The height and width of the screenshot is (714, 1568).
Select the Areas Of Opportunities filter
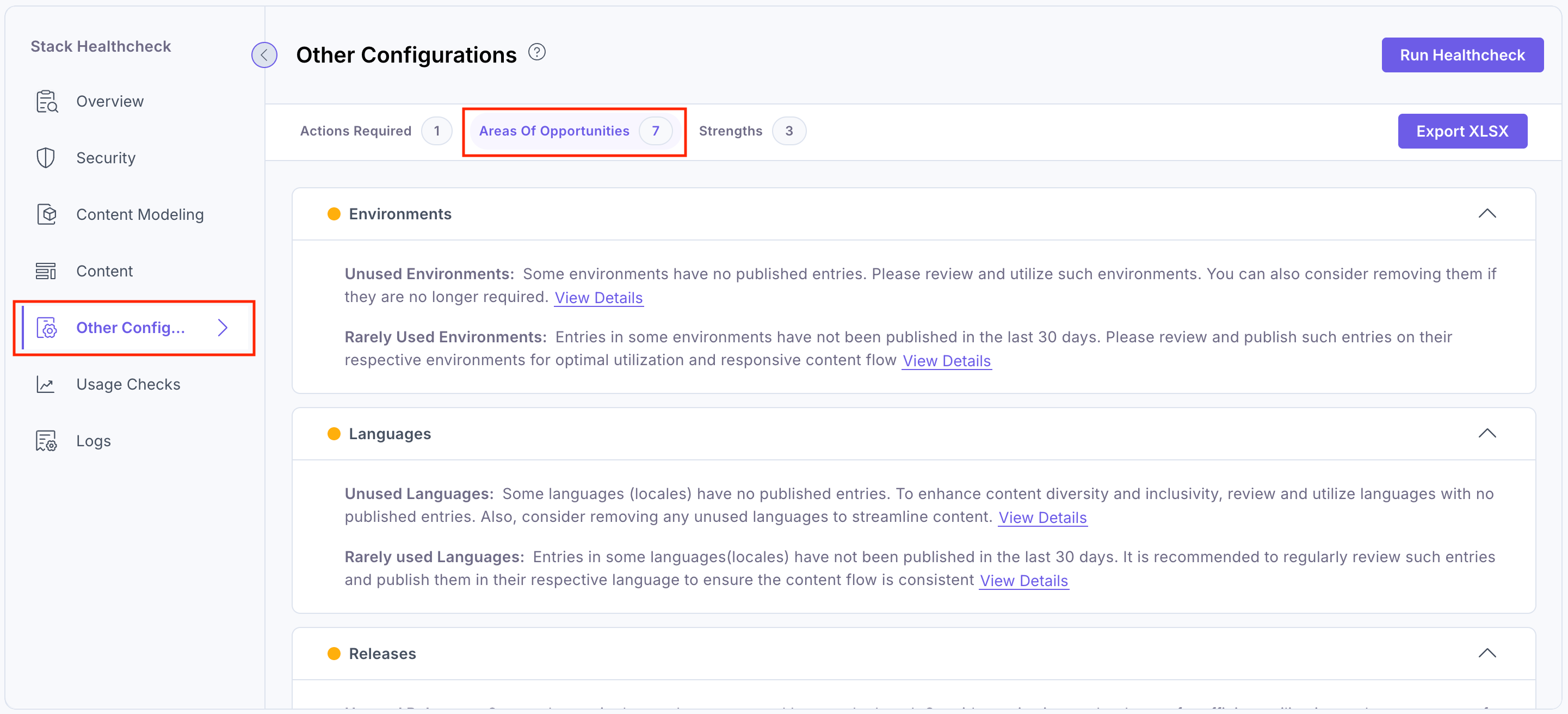click(x=554, y=130)
